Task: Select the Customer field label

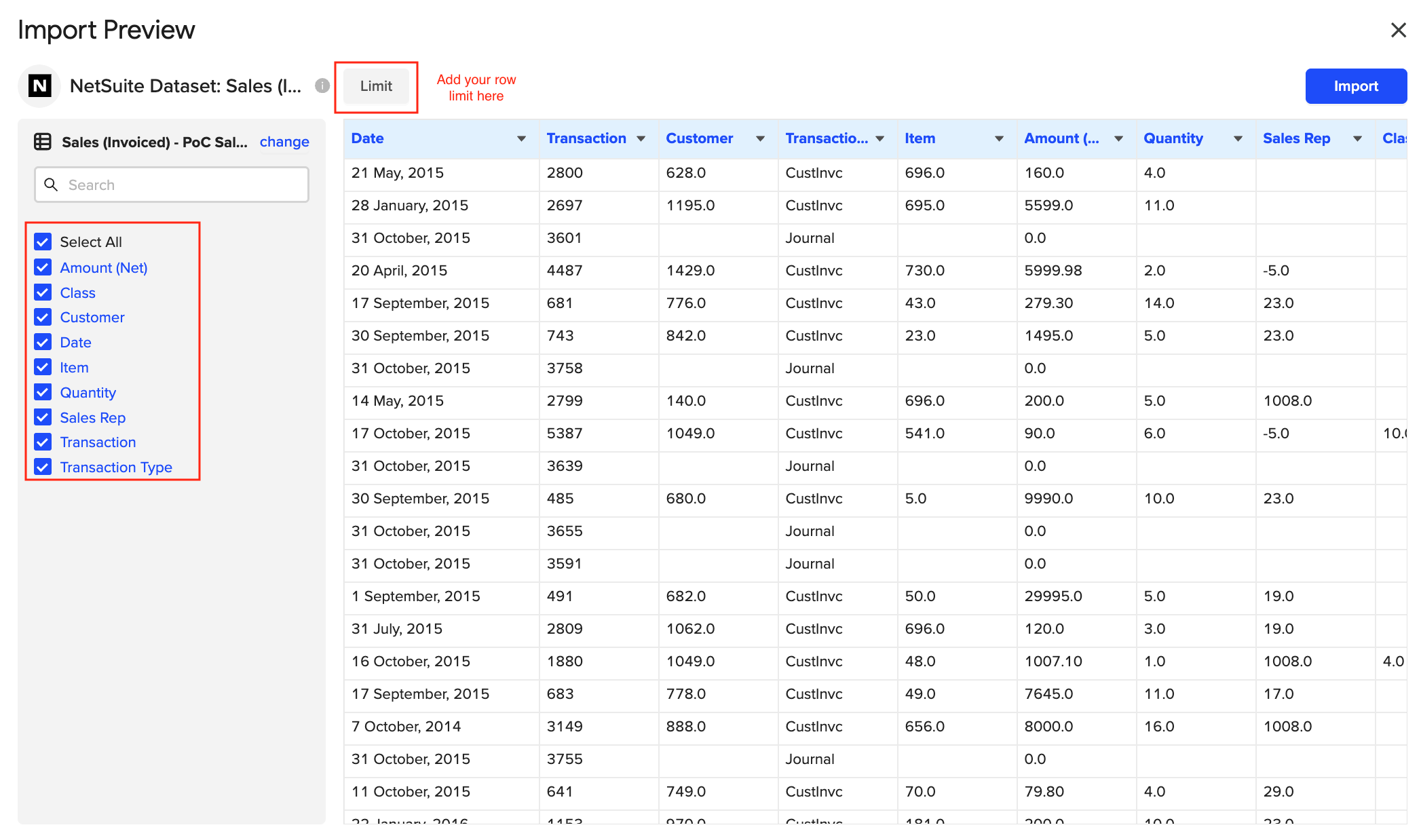Action: 92,317
